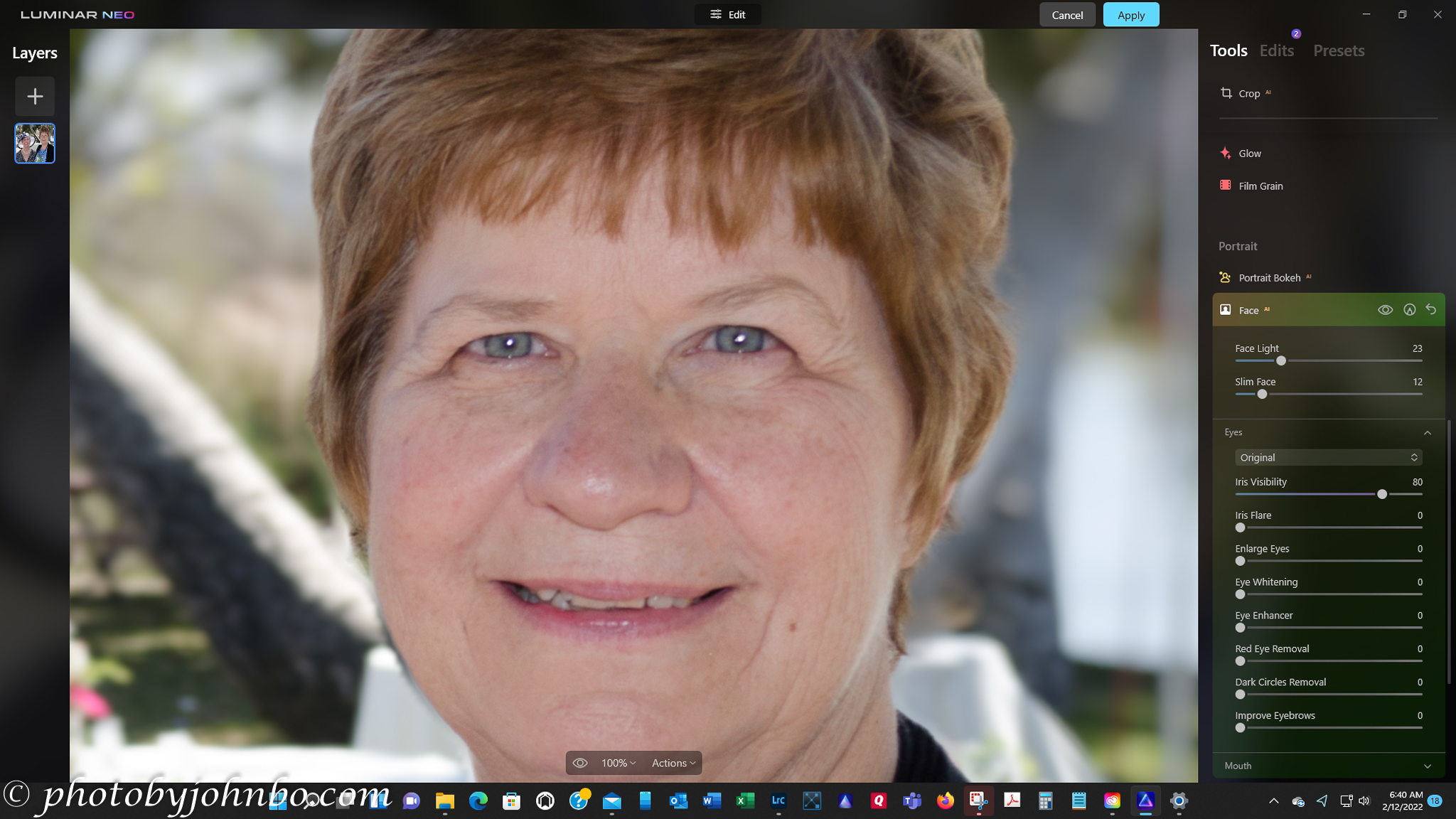
Task: Open the Crop AI tool
Action: (x=1248, y=93)
